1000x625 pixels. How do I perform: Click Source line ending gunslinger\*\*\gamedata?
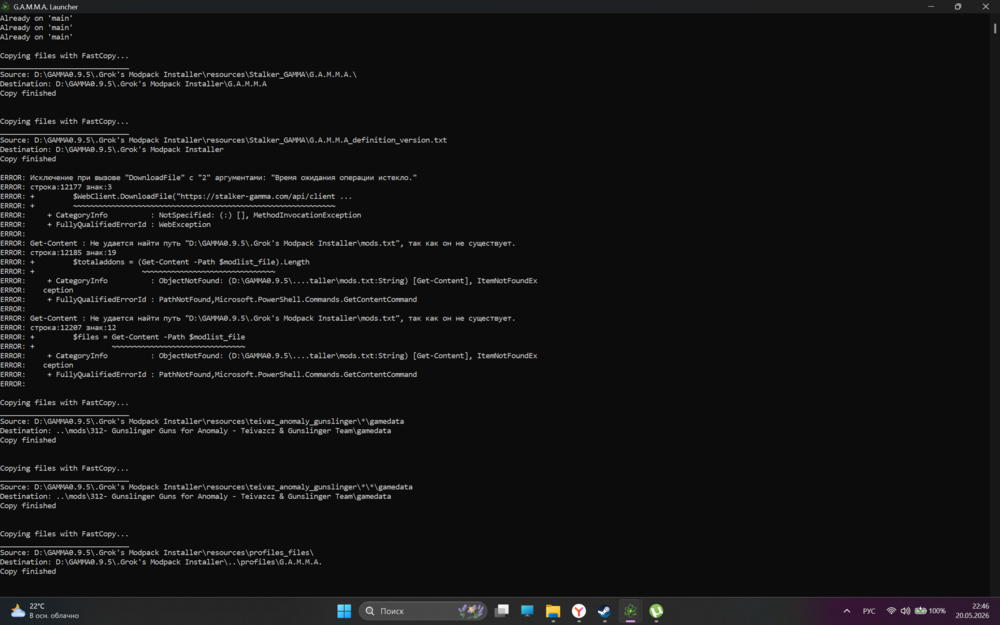pos(206,487)
